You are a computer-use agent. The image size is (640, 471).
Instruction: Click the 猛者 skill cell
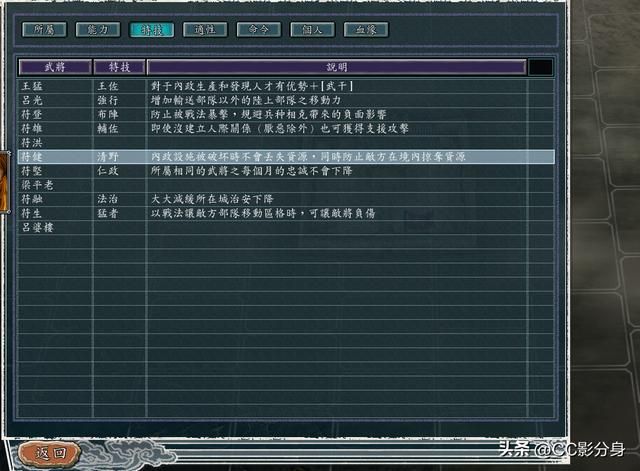click(108, 213)
